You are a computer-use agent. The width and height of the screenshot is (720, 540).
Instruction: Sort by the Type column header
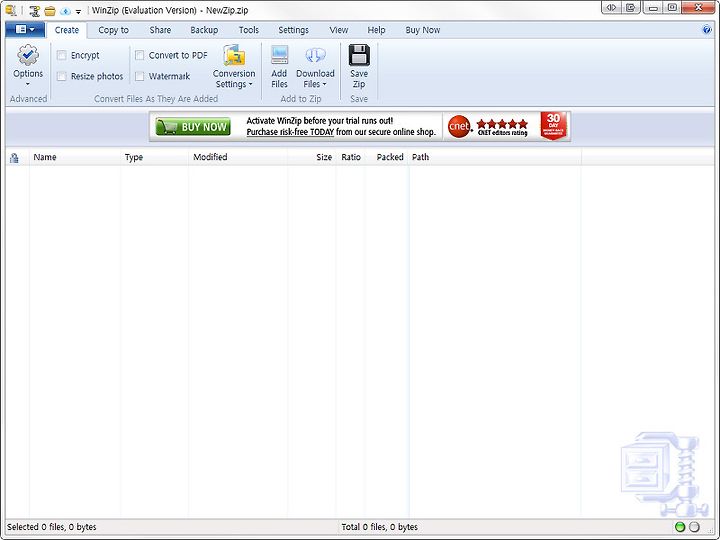click(155, 157)
